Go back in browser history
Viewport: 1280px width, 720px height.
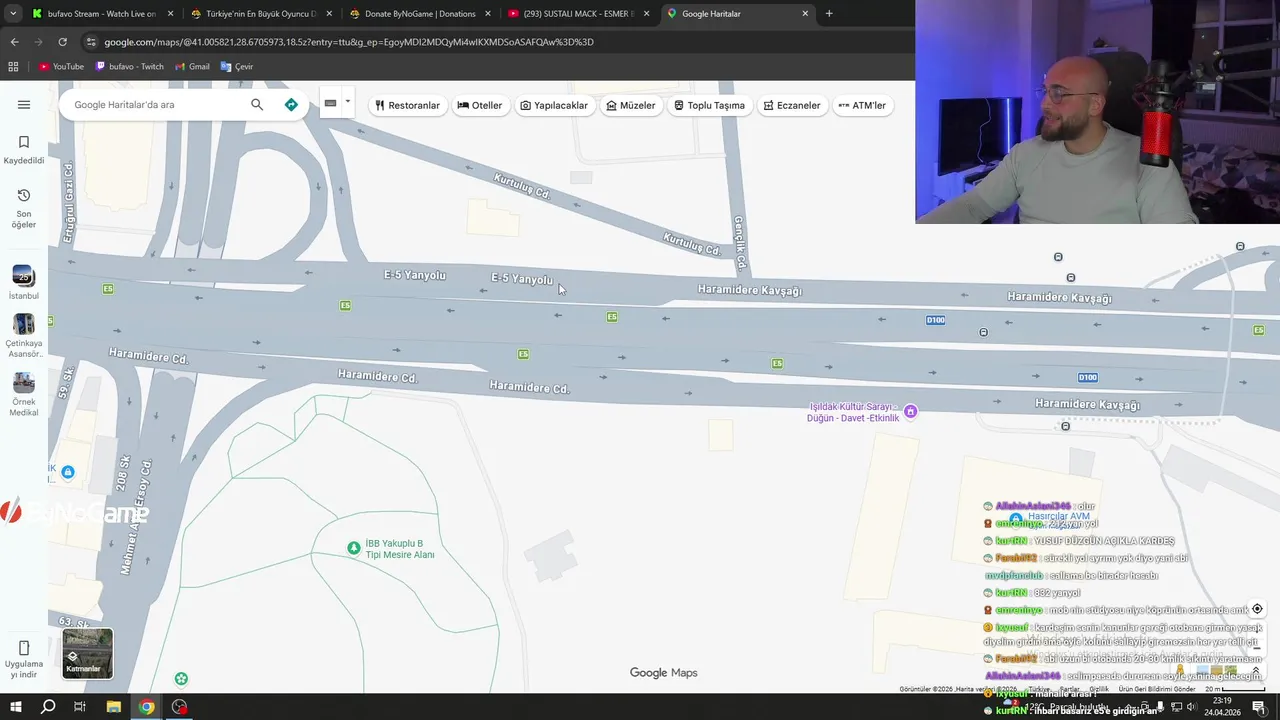14,42
